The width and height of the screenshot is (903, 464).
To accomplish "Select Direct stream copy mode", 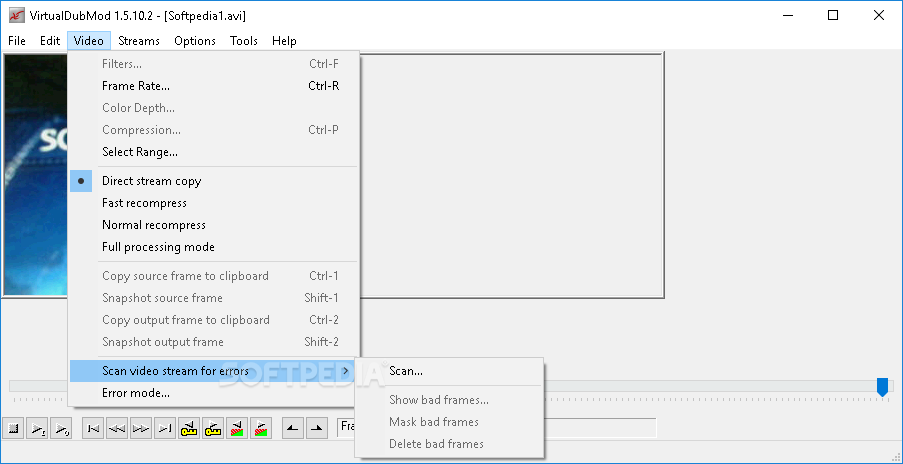I will pos(214,181).
